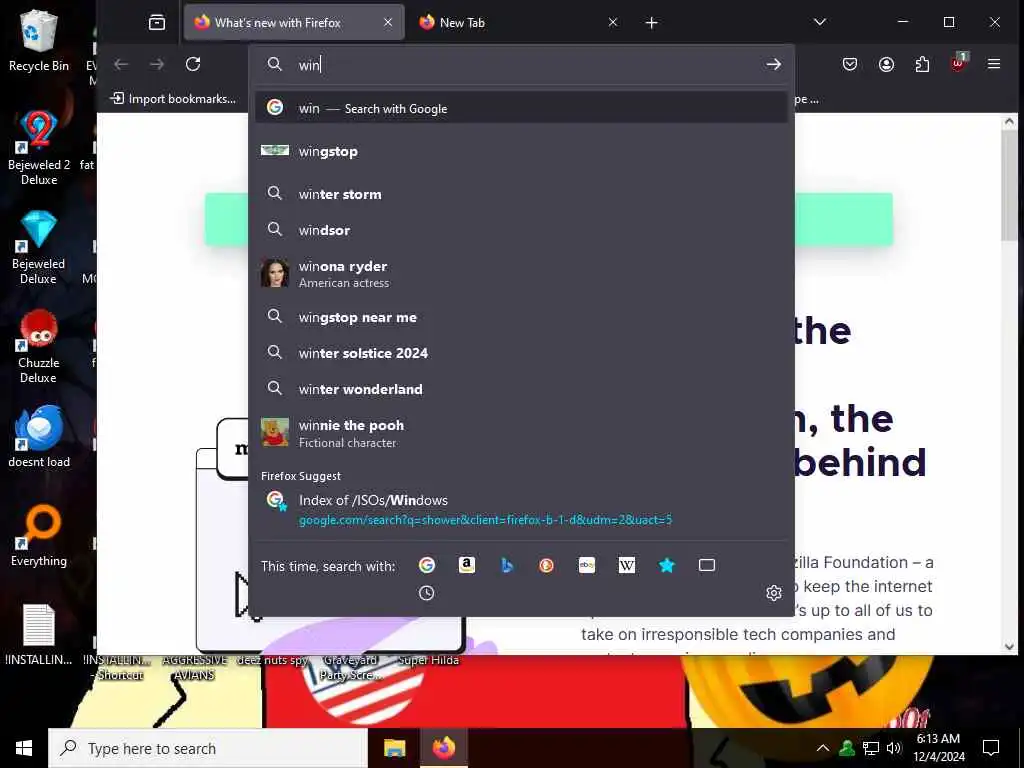Screen dimensions: 1024x768
Task: Click the scrollbar down arrow
Action: [x=1010, y=647]
